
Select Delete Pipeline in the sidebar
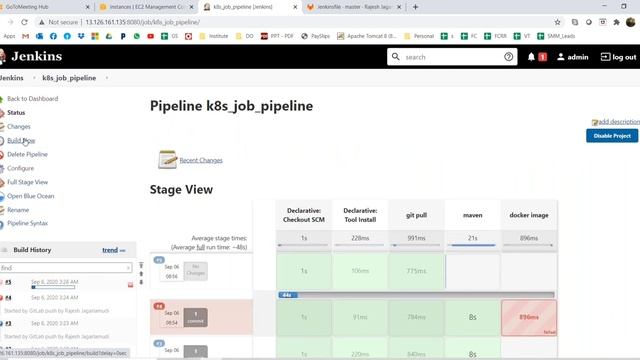pyautogui.click(x=27, y=154)
